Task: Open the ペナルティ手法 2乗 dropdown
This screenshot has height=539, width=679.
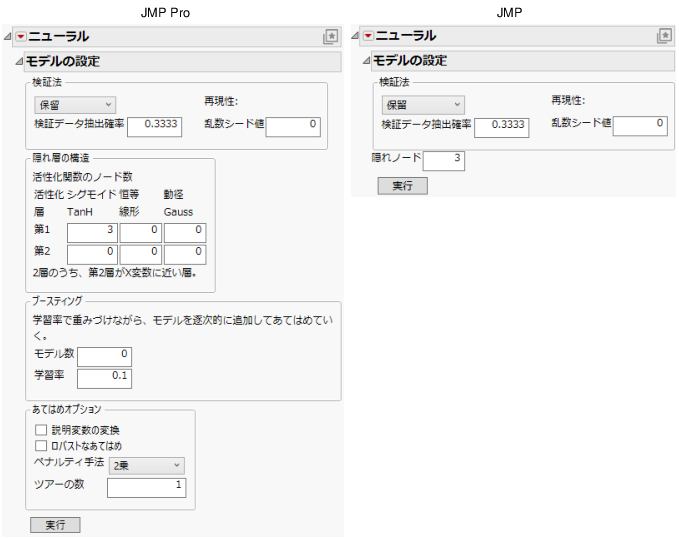Action: (146, 465)
